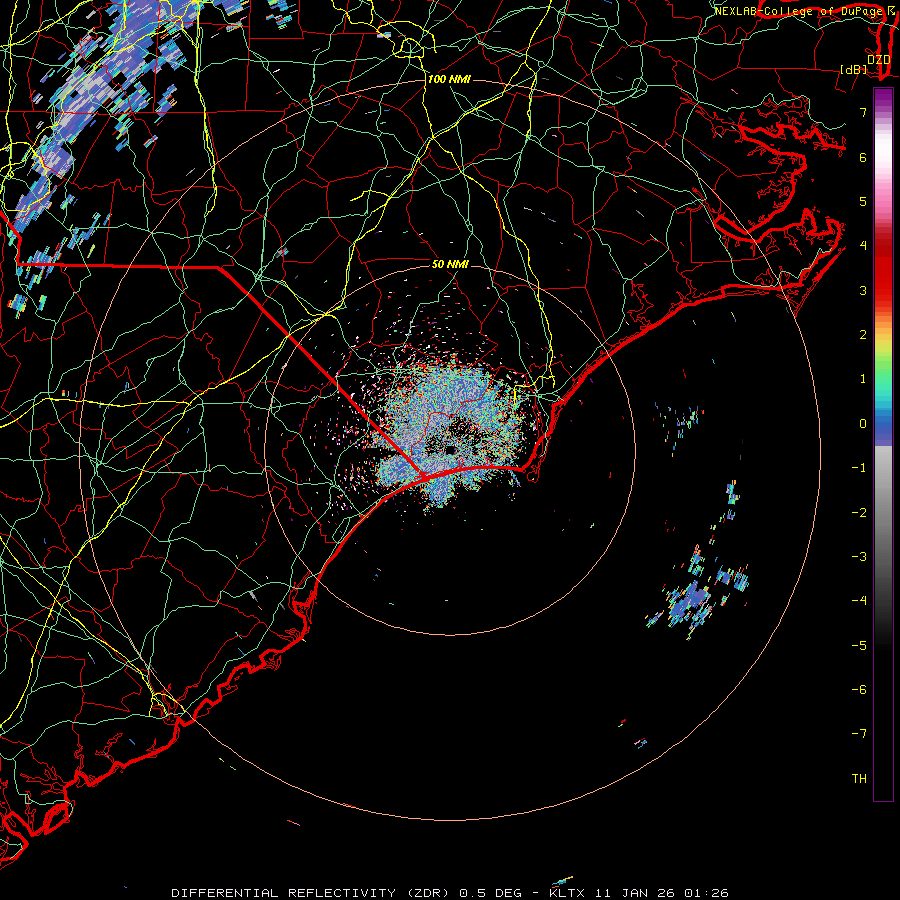Click the black radar site dot at range-ring center

(450, 450)
